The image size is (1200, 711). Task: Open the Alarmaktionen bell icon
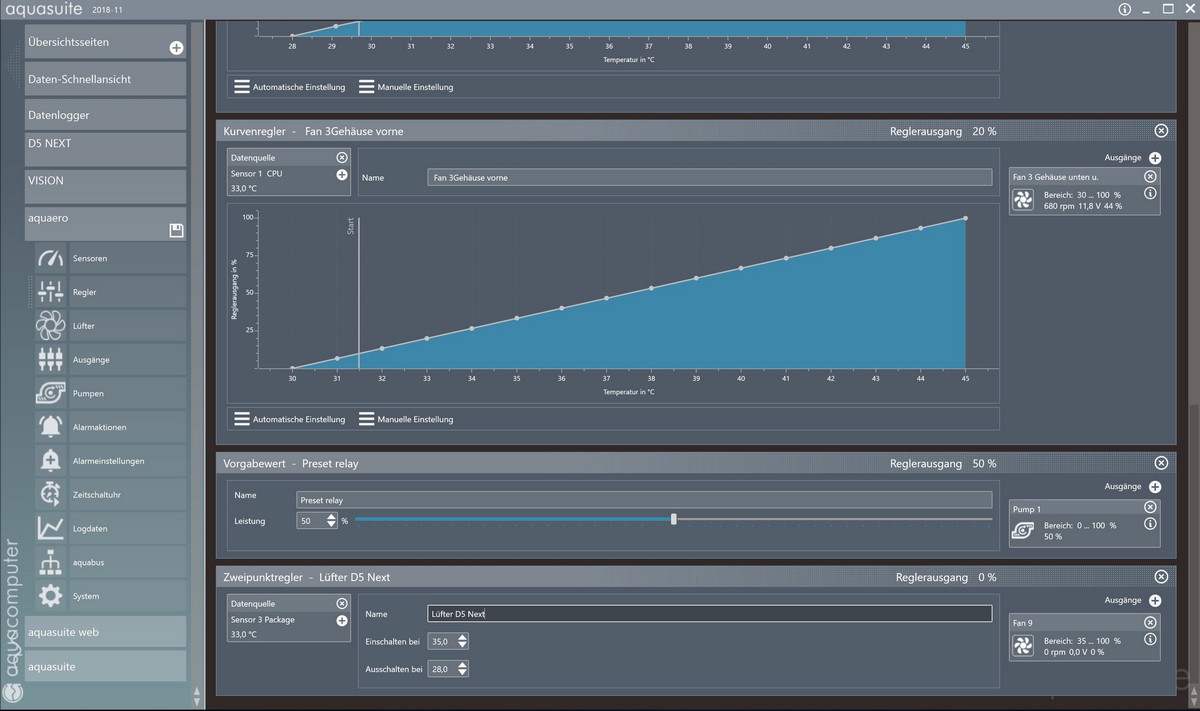pos(50,427)
